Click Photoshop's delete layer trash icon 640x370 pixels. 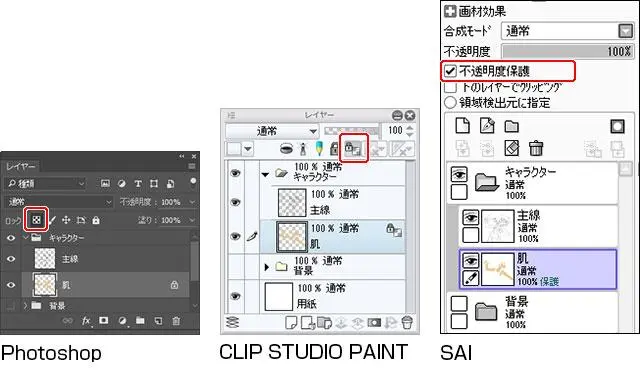pos(176,321)
